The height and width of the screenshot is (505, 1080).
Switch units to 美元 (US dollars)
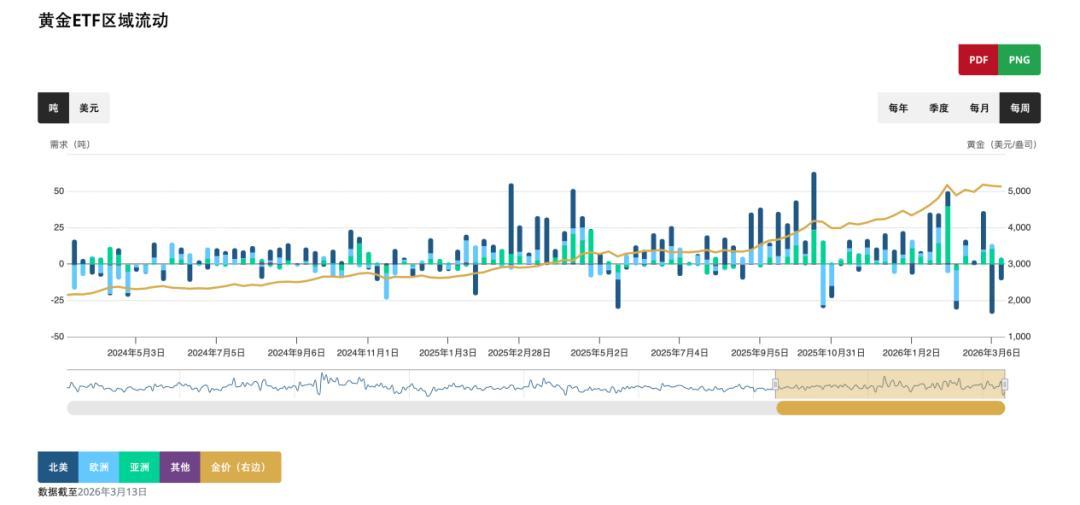[89, 108]
